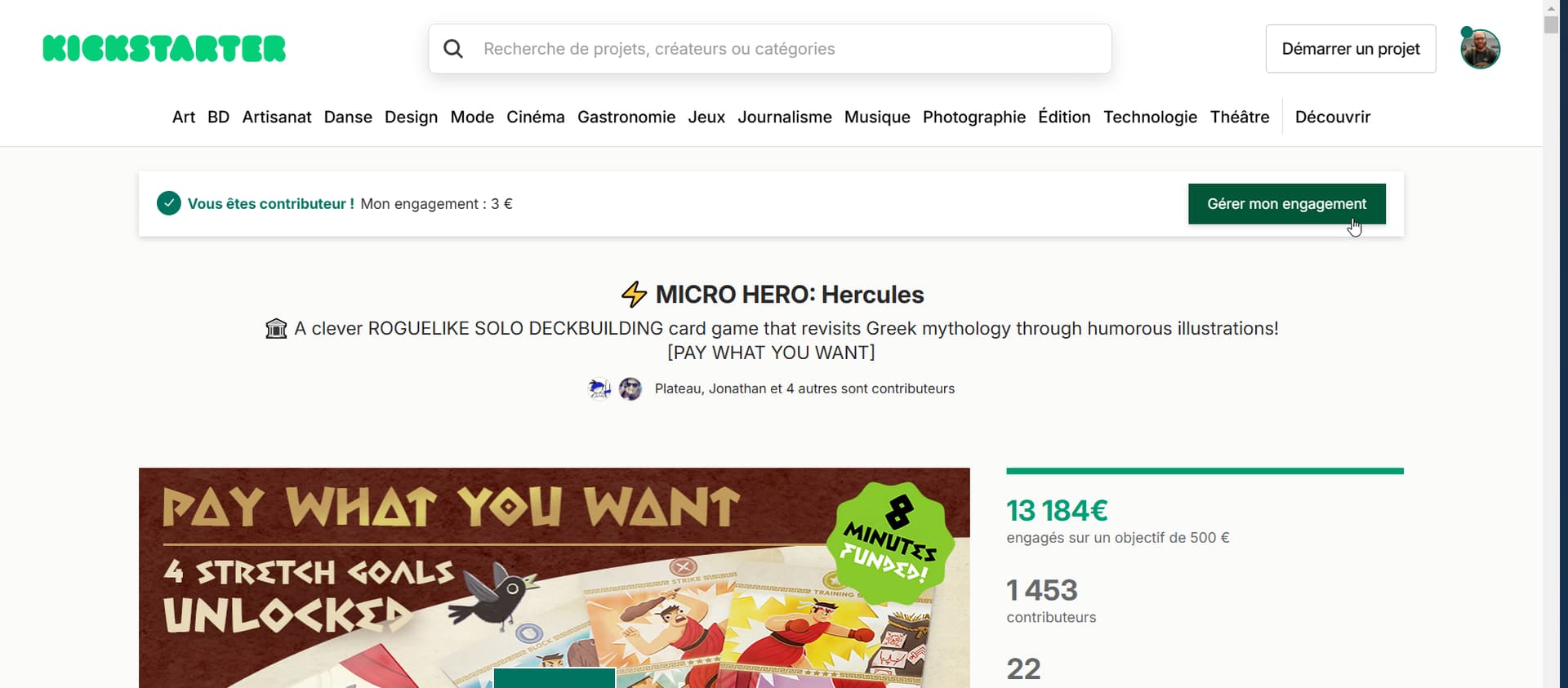Click the temple emoji icon in the description
This screenshot has width=1568, height=688.
(277, 329)
